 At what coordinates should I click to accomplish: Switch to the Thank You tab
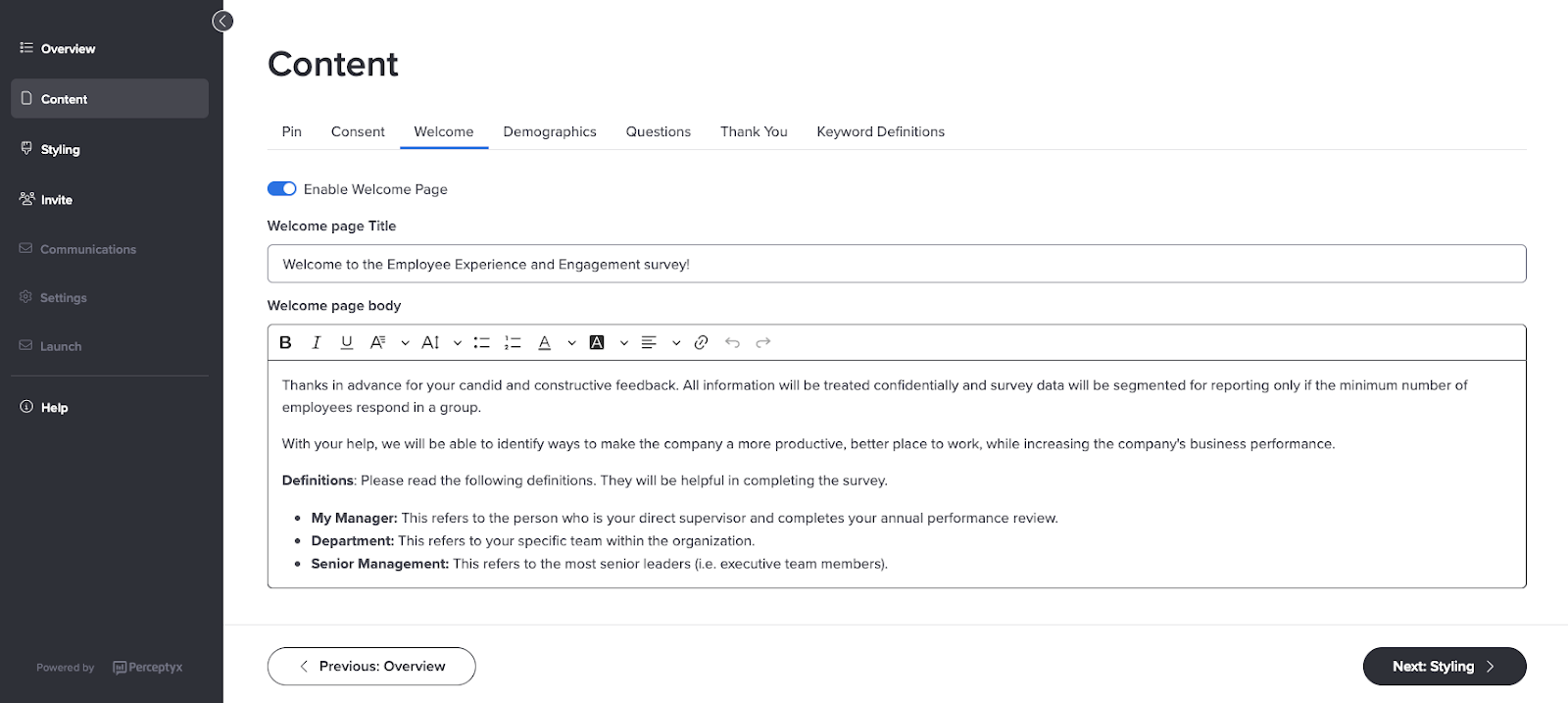[x=754, y=131]
